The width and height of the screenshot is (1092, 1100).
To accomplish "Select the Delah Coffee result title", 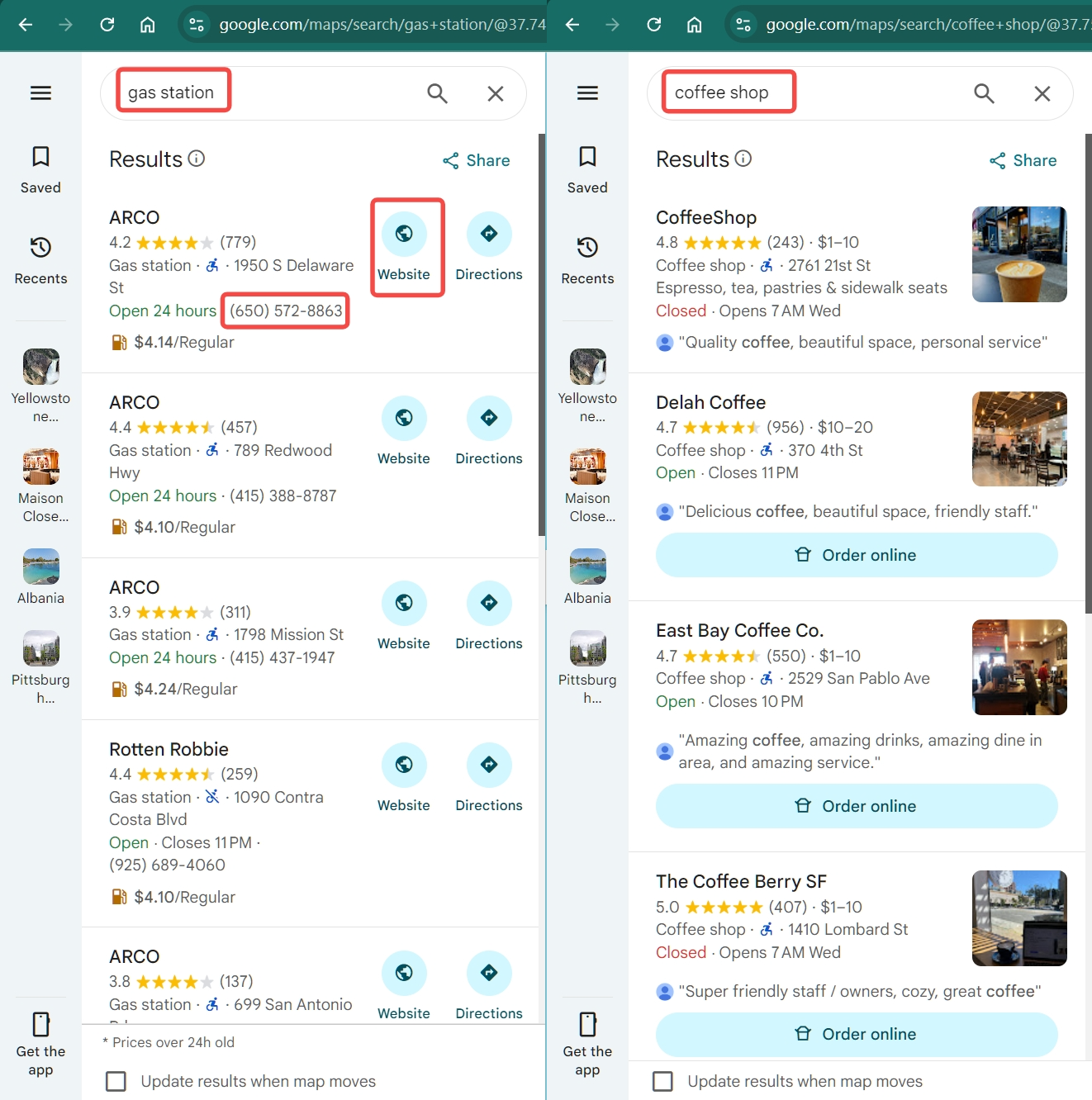I will (710, 402).
